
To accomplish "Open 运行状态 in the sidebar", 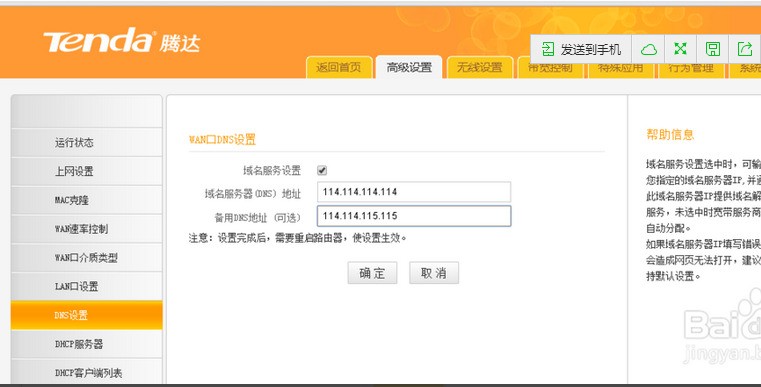I will point(86,142).
